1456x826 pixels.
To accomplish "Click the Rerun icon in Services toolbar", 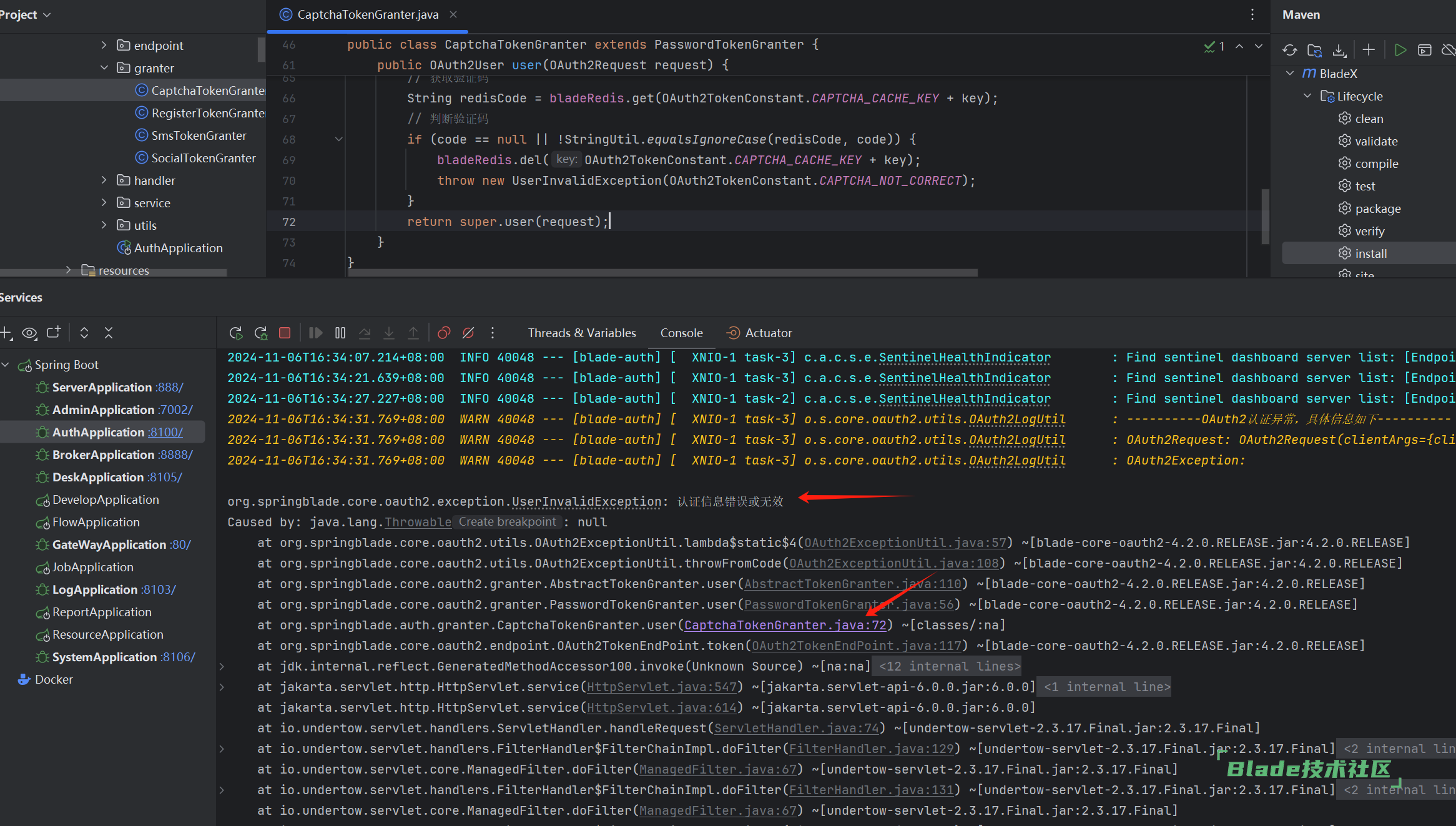I will coord(235,333).
